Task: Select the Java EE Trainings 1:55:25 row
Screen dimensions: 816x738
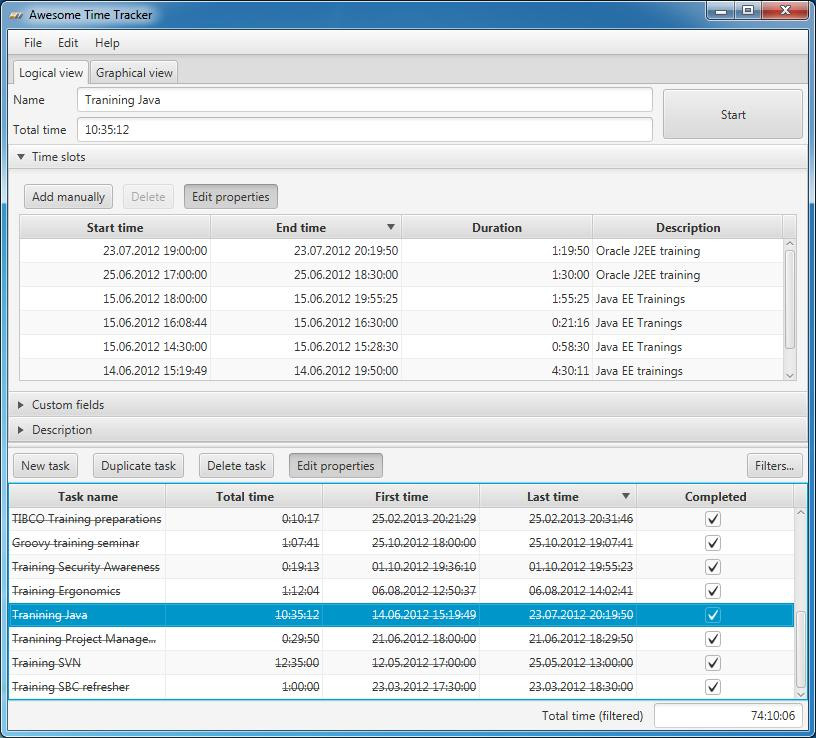Action: pos(401,299)
